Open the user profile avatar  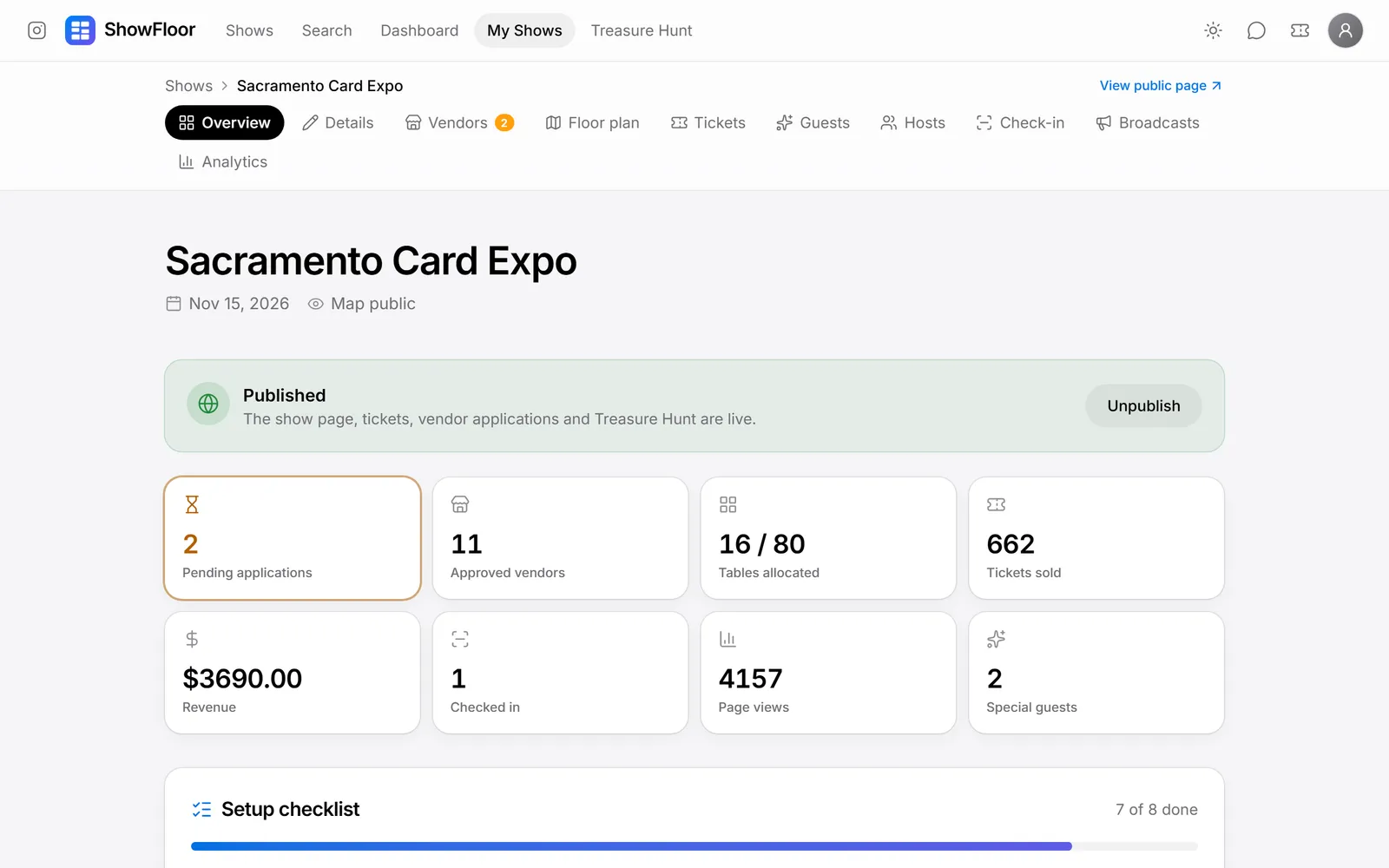click(1345, 30)
